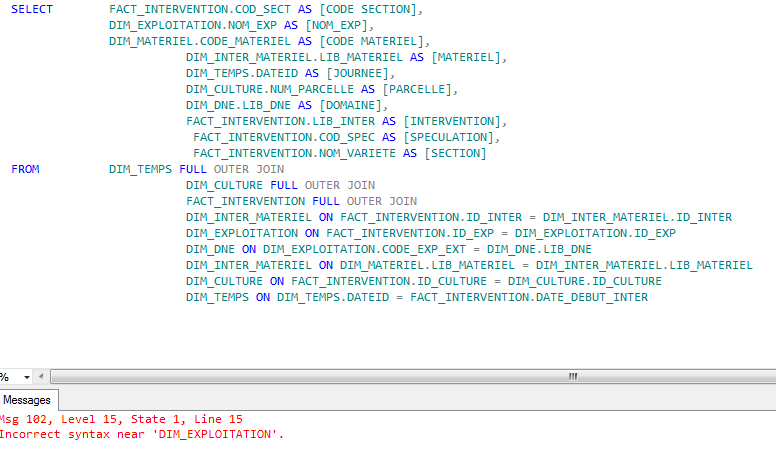Screen dimensions: 776x464
Task: Click DIM_CULTURE.ID_CULTURE text
Action: (584, 281)
